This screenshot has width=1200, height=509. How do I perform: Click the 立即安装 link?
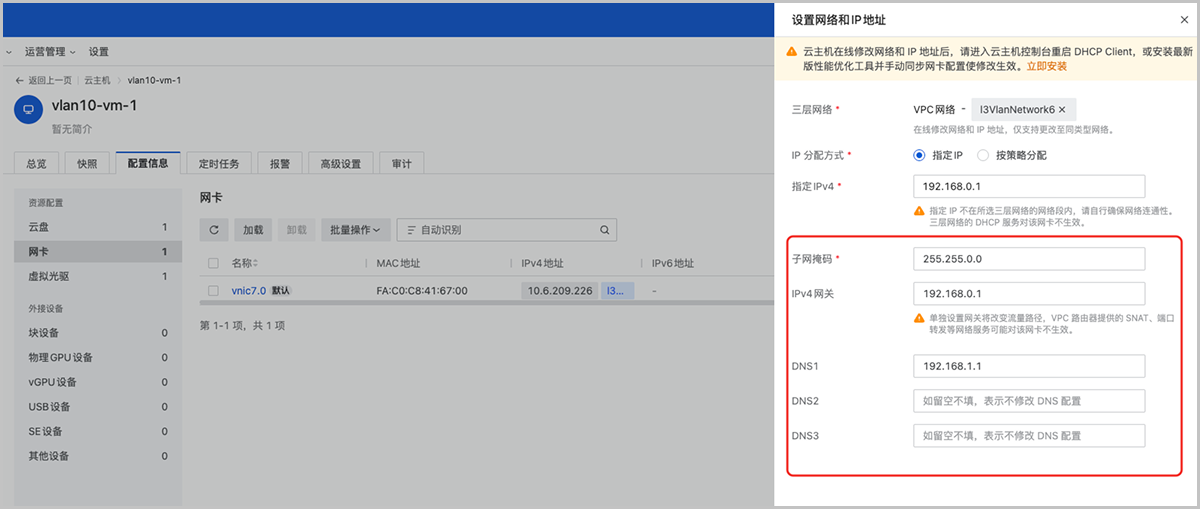point(1046,66)
